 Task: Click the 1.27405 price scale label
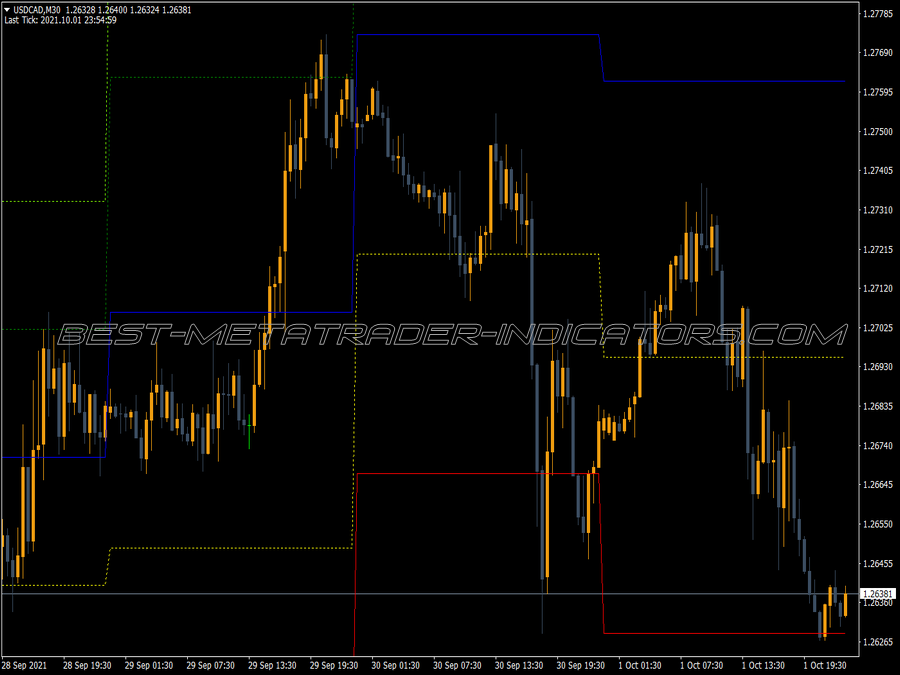click(878, 170)
